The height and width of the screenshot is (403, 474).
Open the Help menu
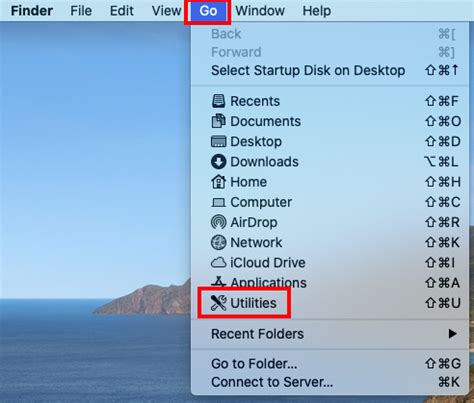[317, 11]
